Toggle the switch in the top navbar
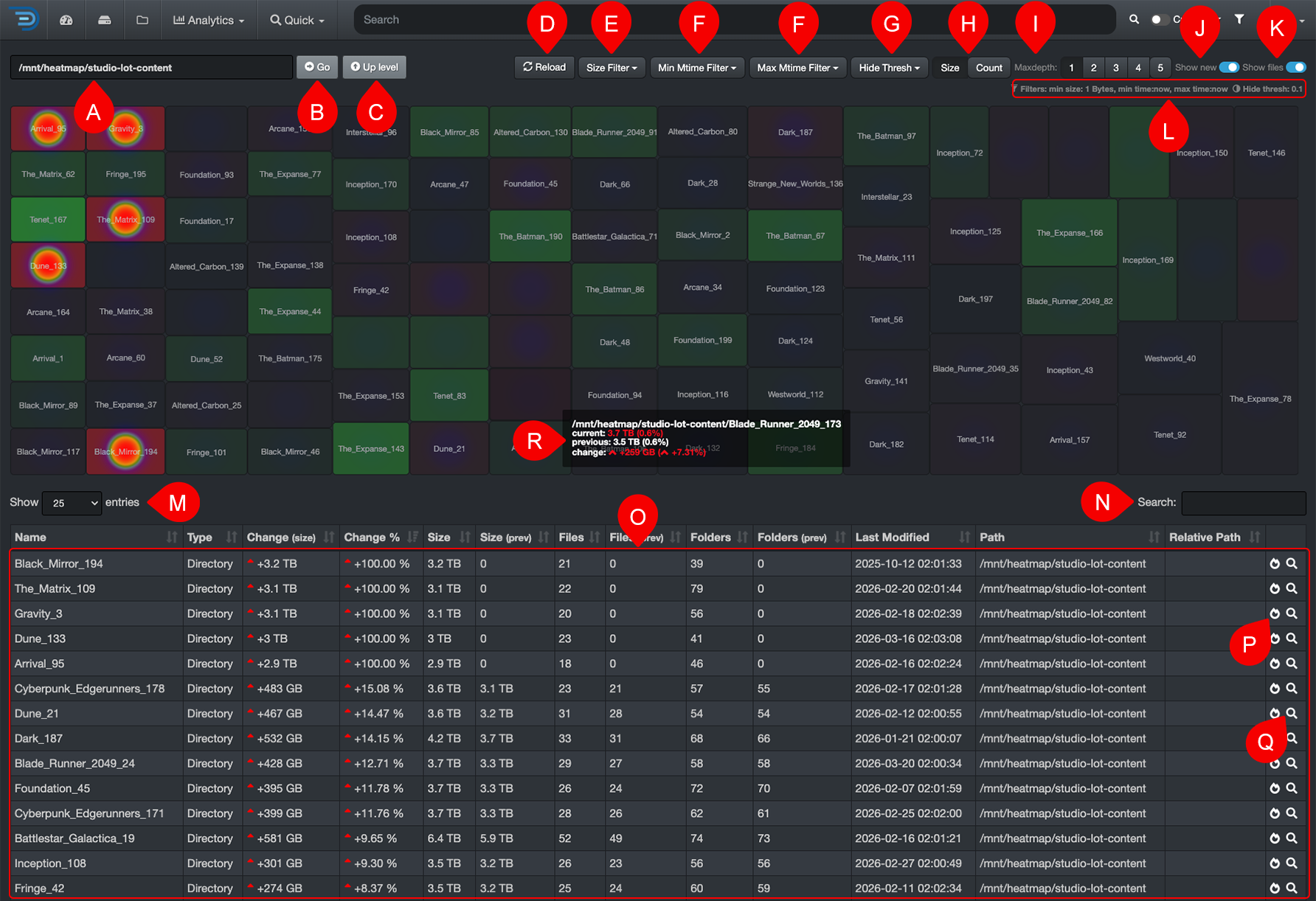Viewport: 1316px width, 901px height. [1160, 19]
